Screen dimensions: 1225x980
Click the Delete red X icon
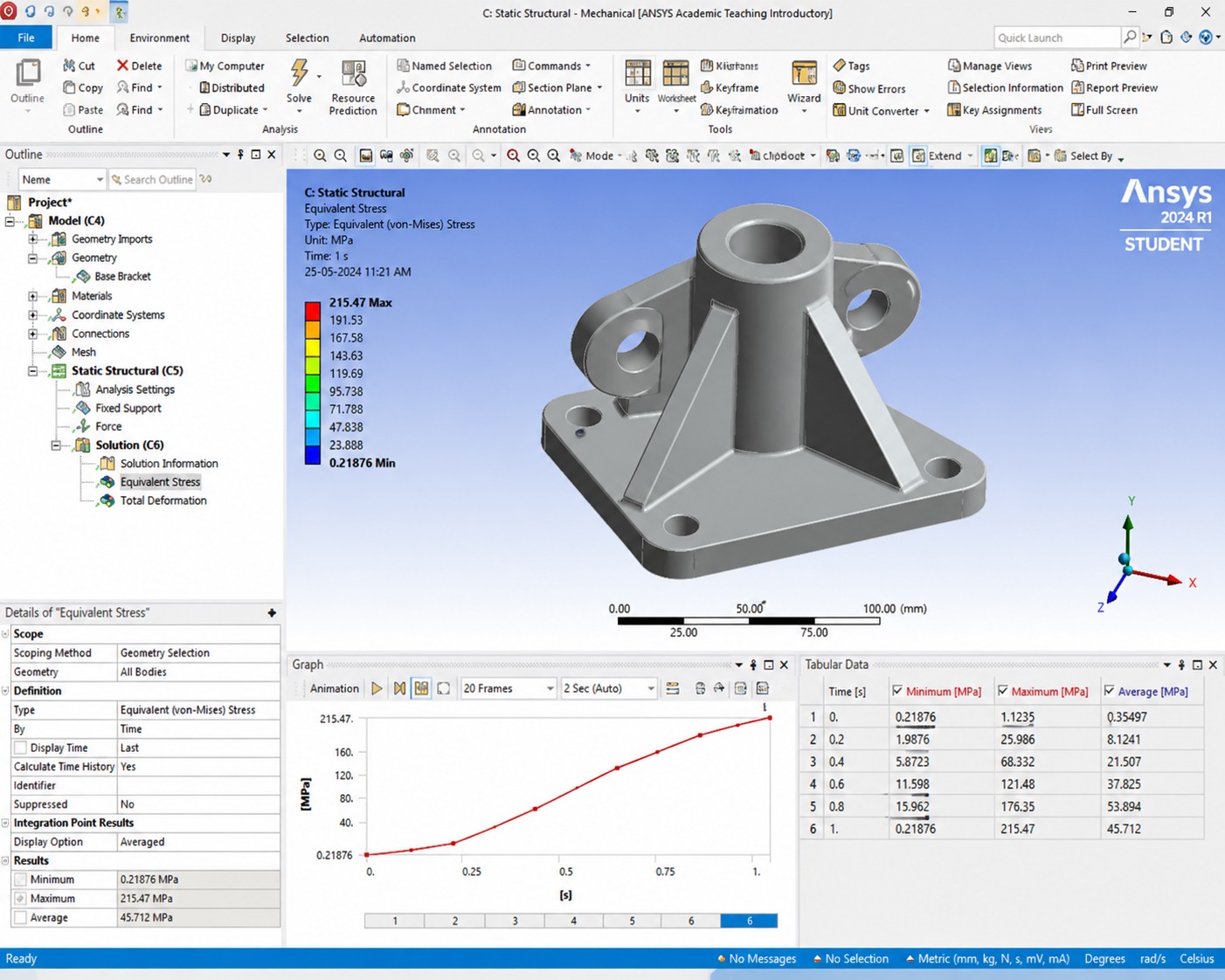(122, 66)
